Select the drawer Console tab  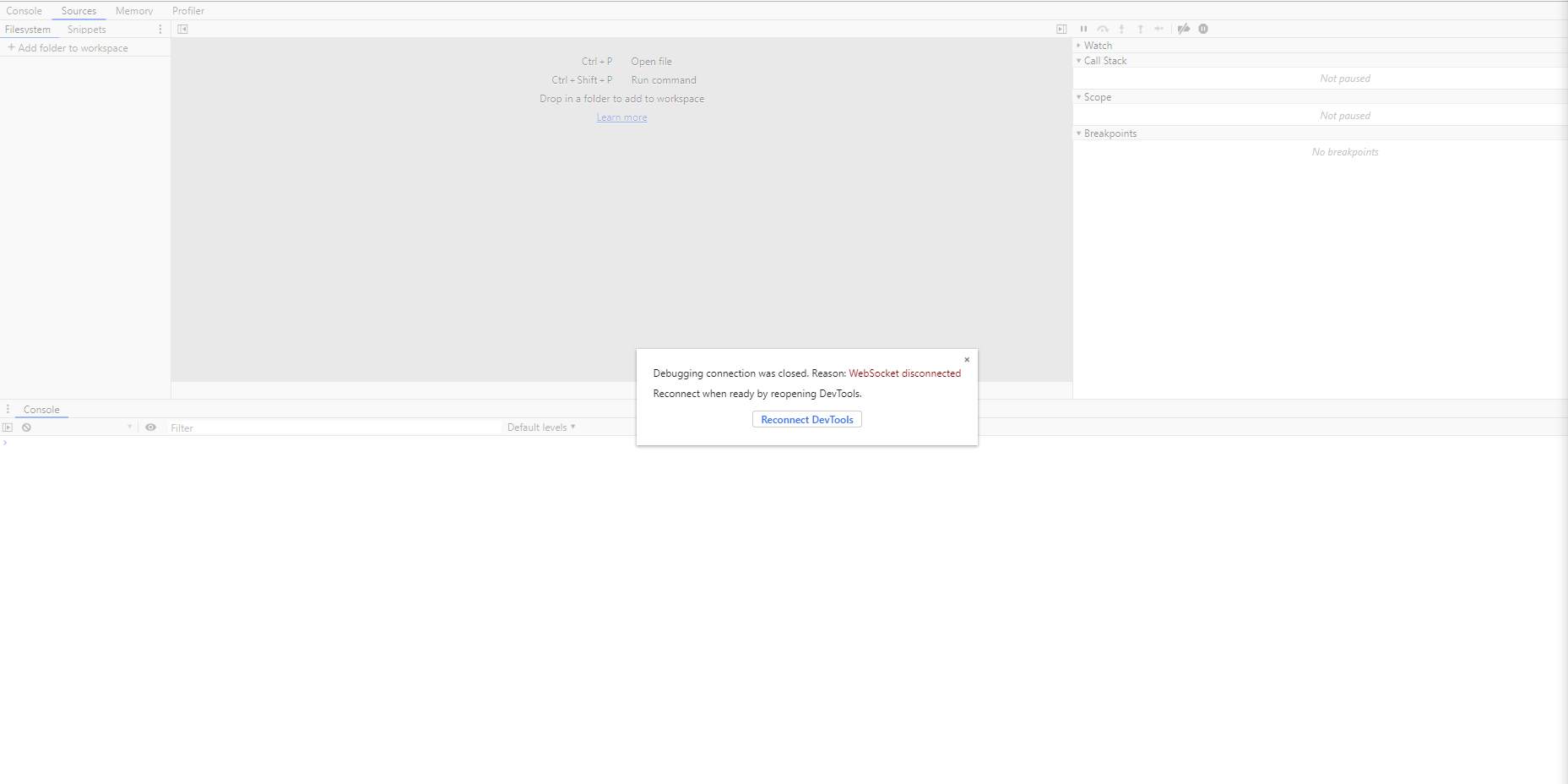41,410
